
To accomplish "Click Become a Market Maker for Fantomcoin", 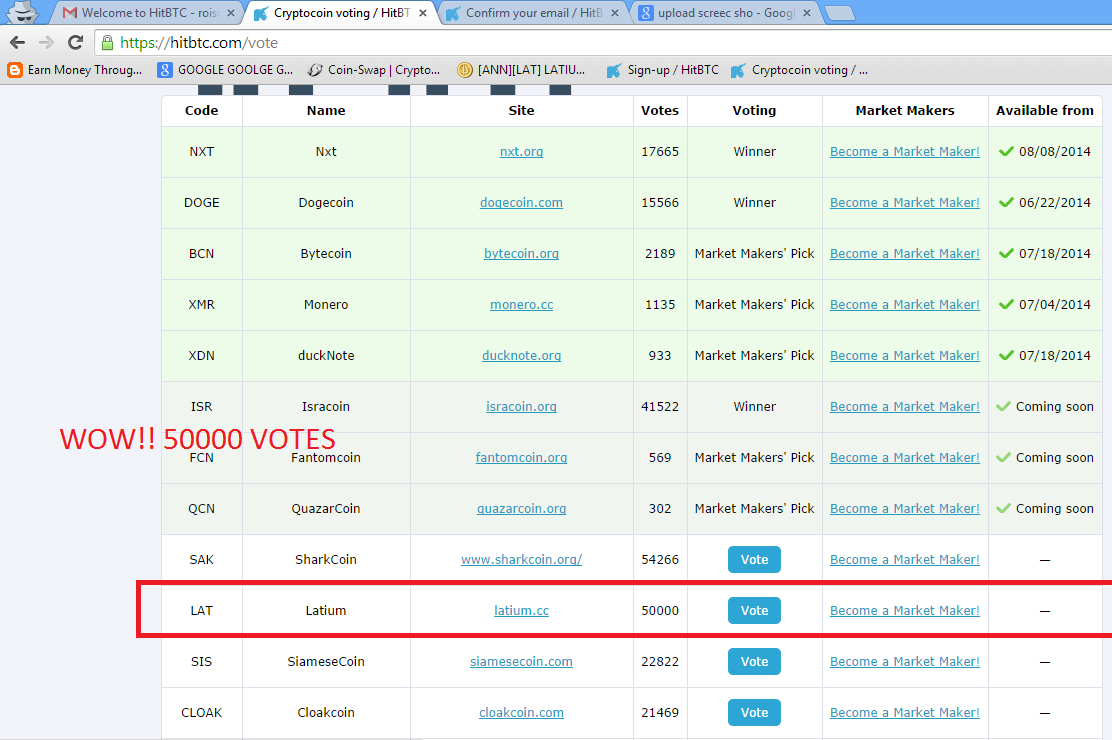I will click(x=905, y=458).
